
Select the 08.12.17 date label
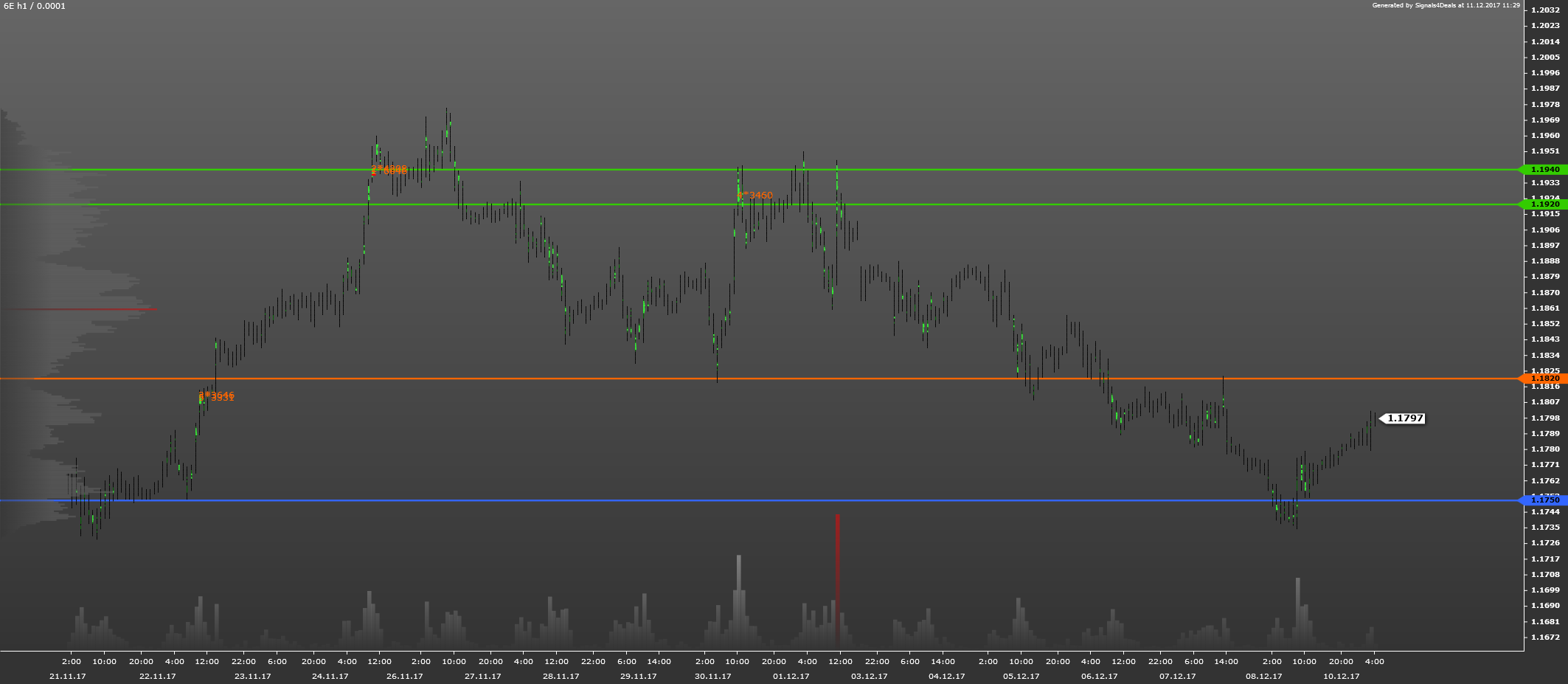[x=1264, y=676]
